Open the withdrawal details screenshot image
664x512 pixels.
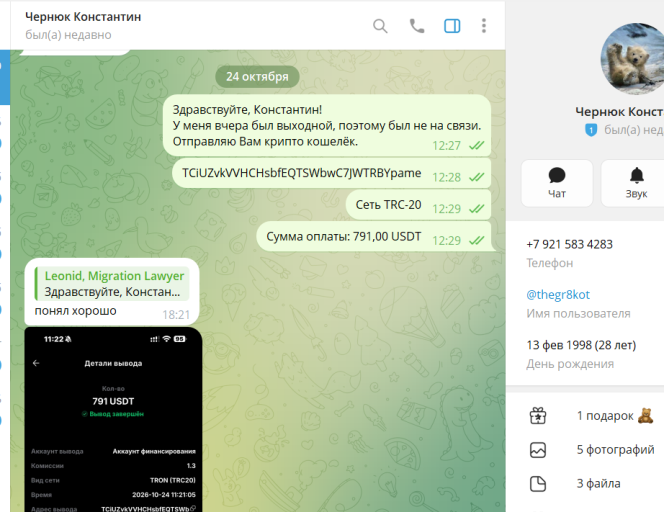pos(113,419)
